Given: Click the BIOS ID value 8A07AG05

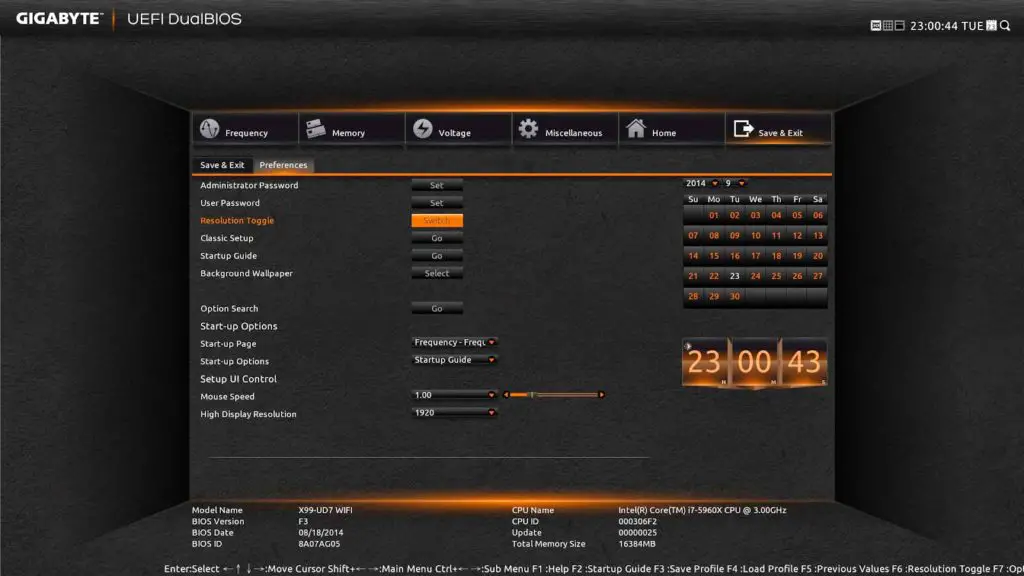Looking at the screenshot, I should click(319, 543).
